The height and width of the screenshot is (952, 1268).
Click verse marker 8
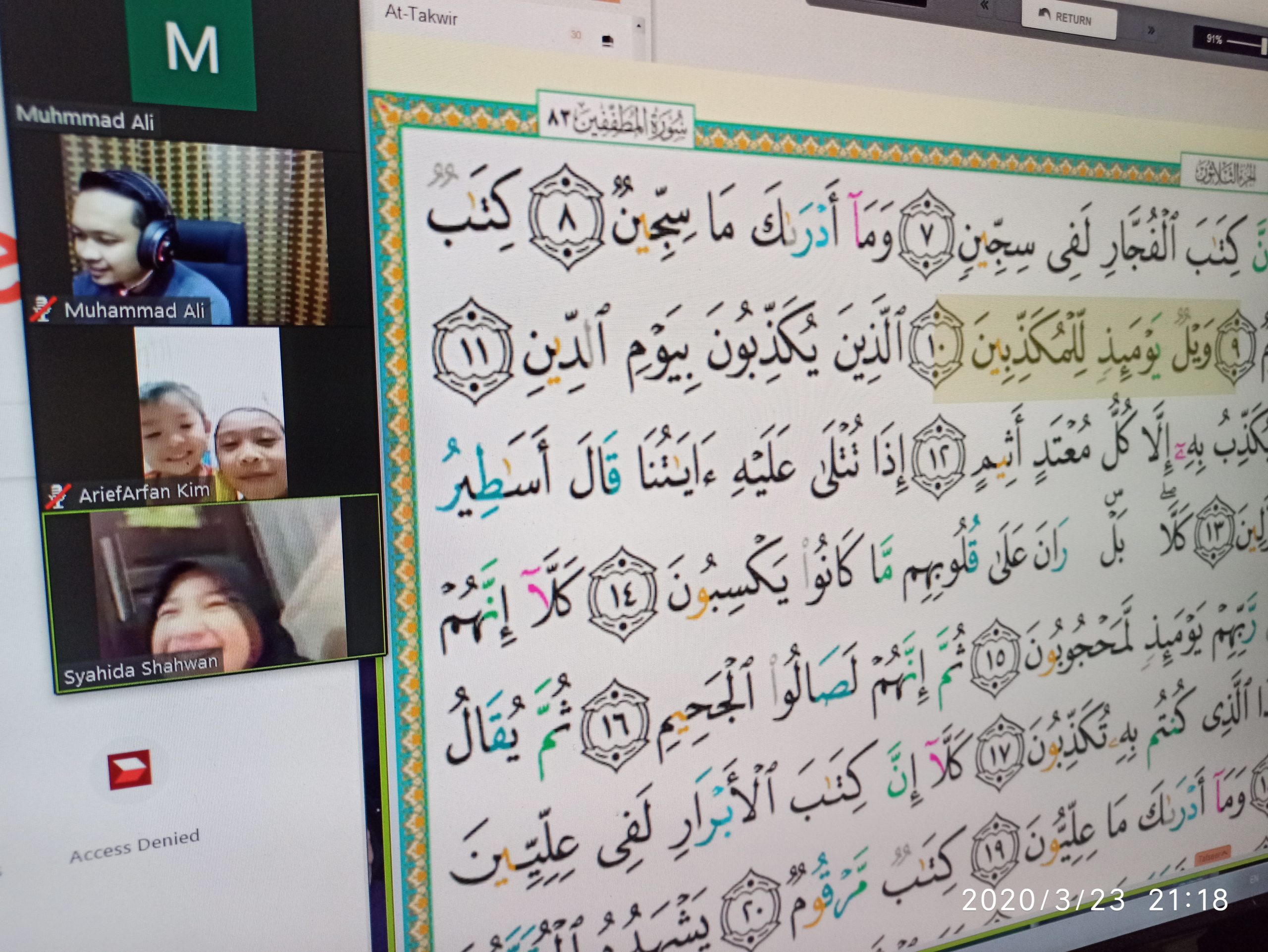pyautogui.click(x=565, y=217)
